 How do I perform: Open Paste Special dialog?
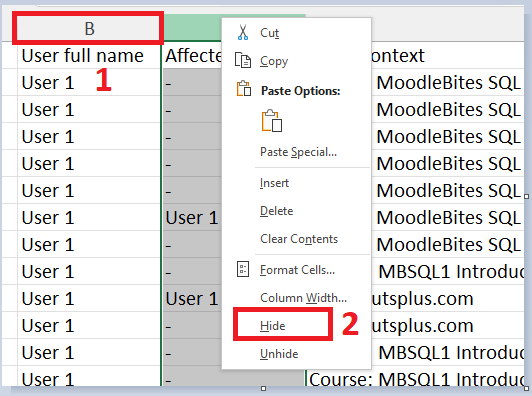[299, 152]
